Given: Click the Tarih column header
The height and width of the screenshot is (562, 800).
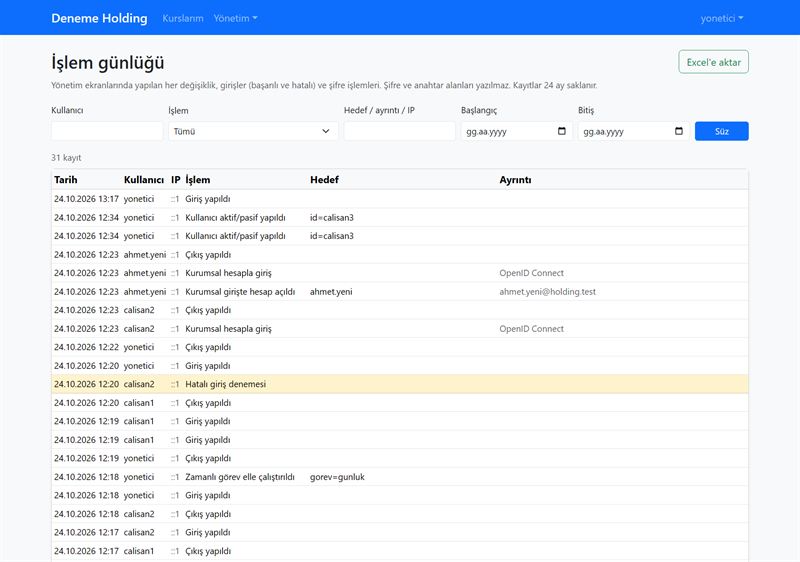Looking at the screenshot, I should tap(66, 180).
